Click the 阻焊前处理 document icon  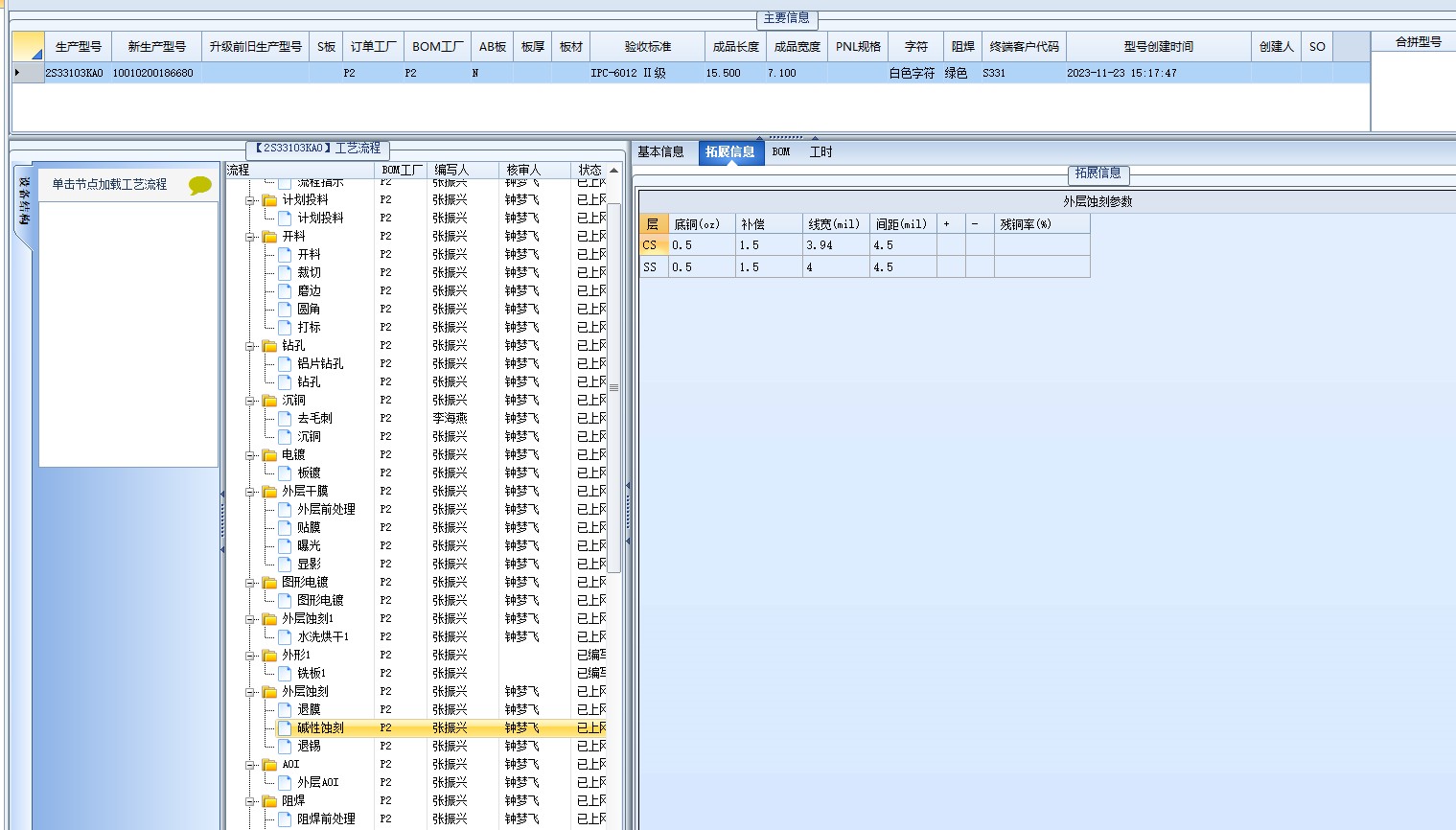[285, 819]
